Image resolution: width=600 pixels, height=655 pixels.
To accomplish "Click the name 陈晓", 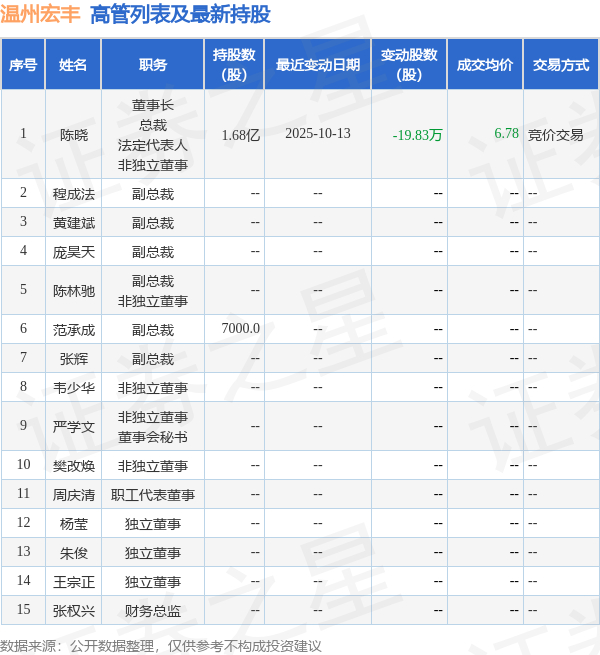I will click(74, 135).
